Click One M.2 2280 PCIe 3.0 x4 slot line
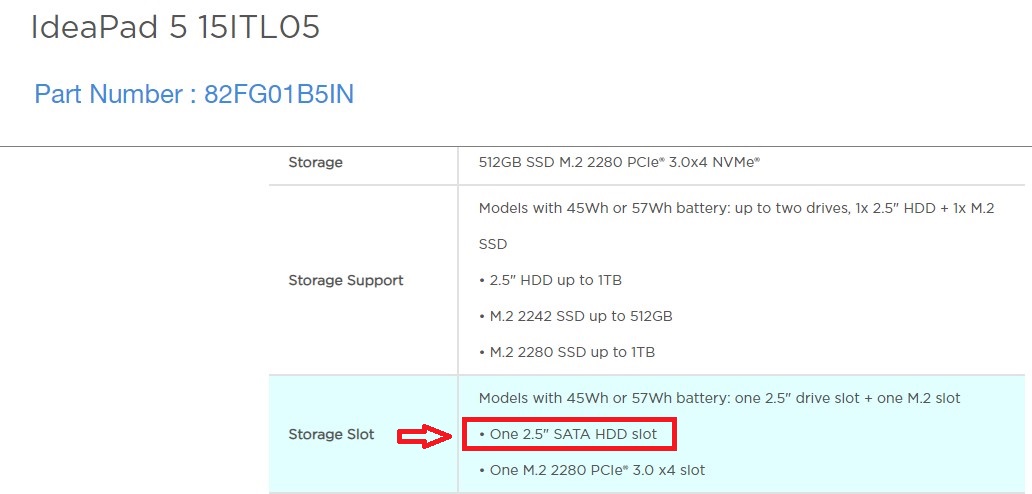 click(x=592, y=470)
